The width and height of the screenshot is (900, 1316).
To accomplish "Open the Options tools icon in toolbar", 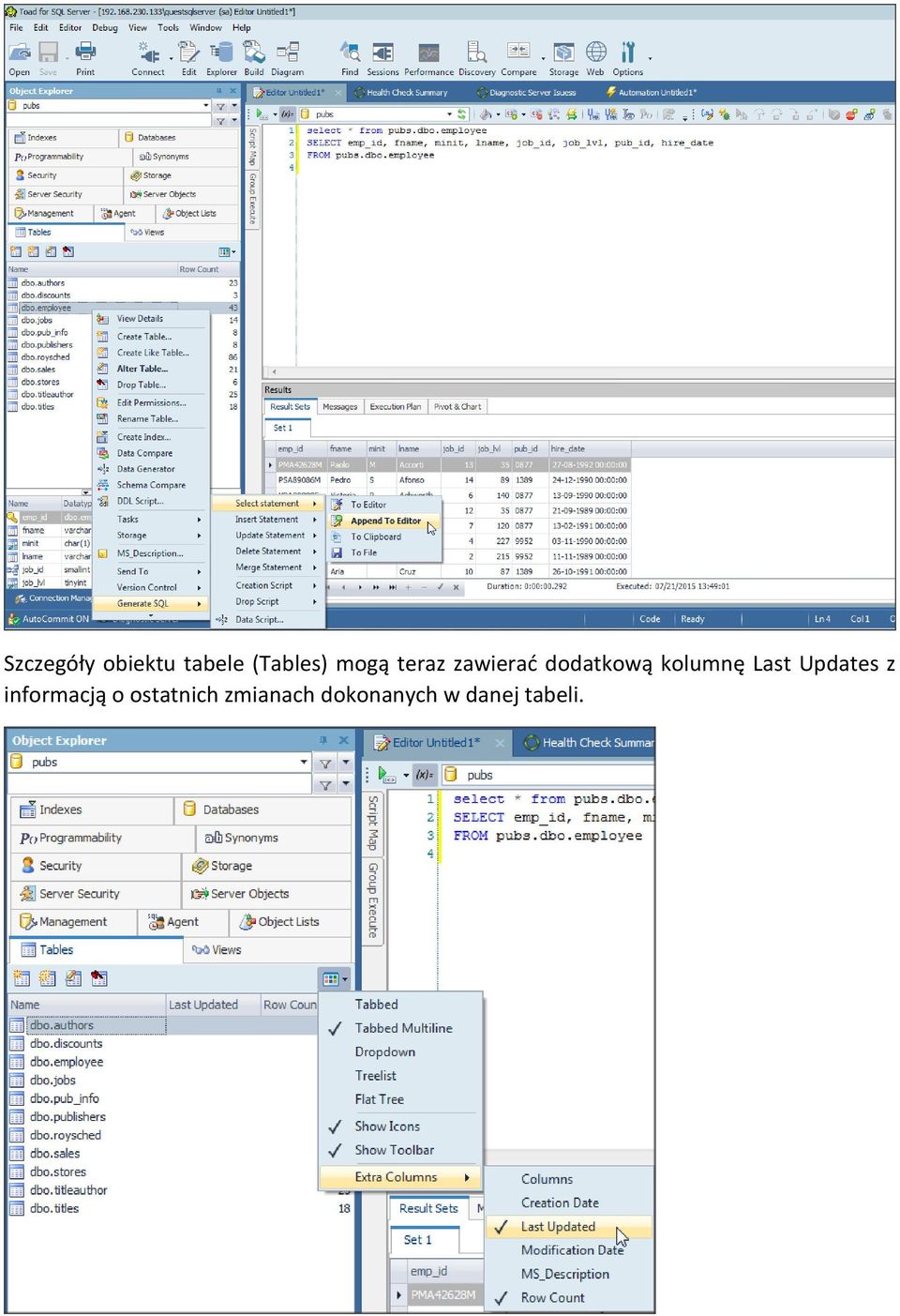I will click(x=627, y=52).
